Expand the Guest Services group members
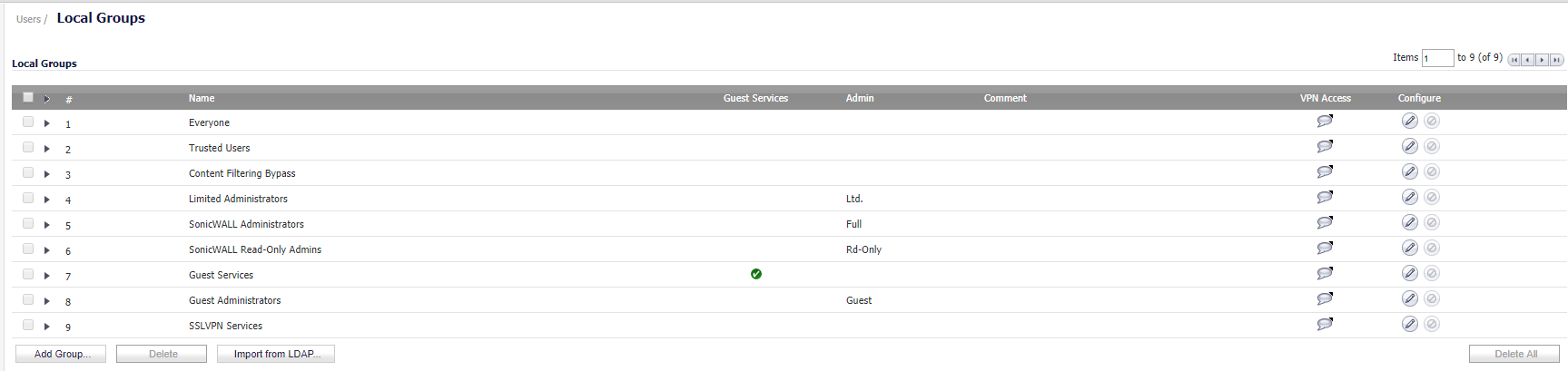1568x371 pixels. click(x=46, y=276)
